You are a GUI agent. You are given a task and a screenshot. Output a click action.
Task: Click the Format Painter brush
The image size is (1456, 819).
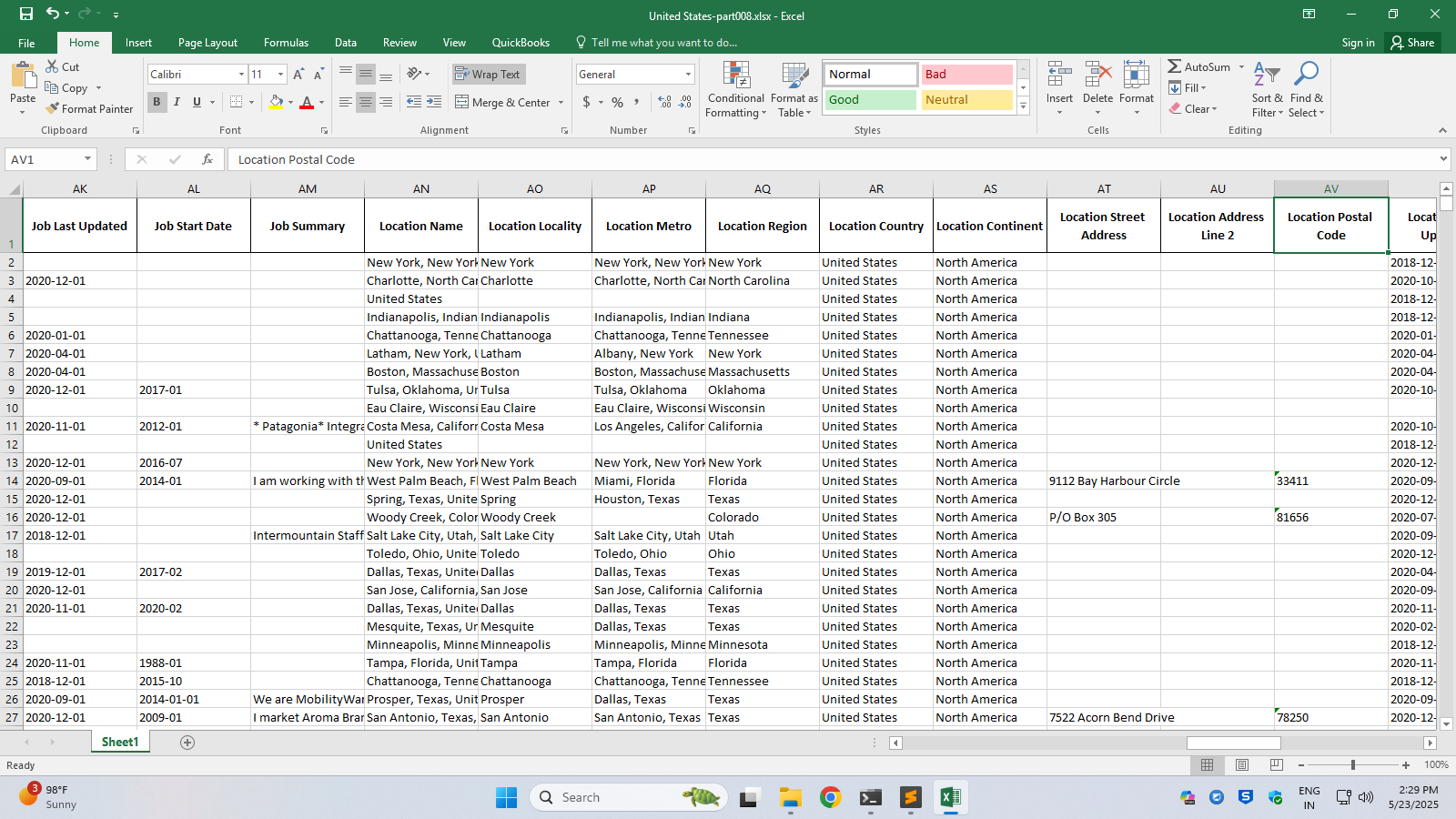52,108
